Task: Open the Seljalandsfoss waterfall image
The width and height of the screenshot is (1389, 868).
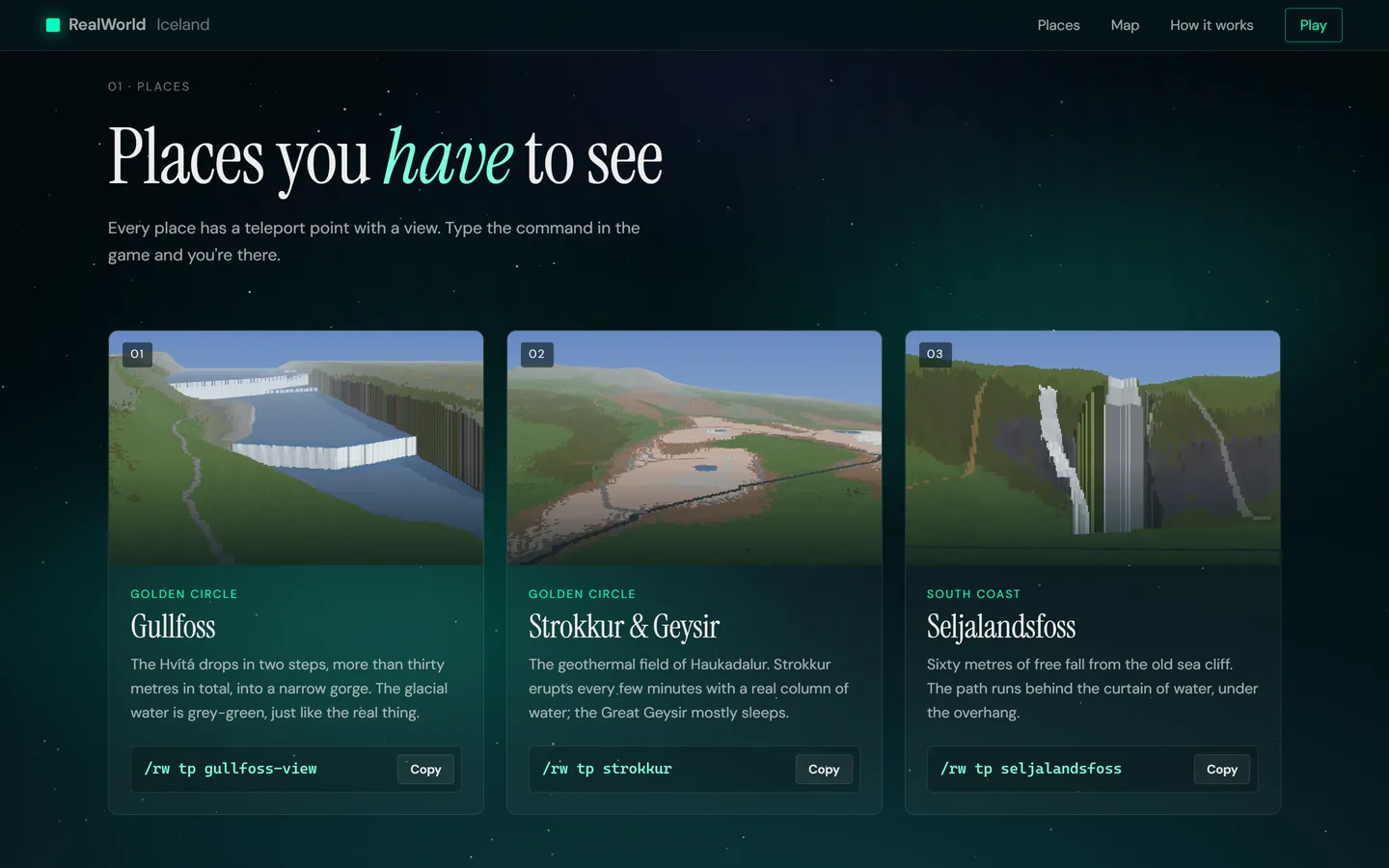Action: click(1093, 448)
